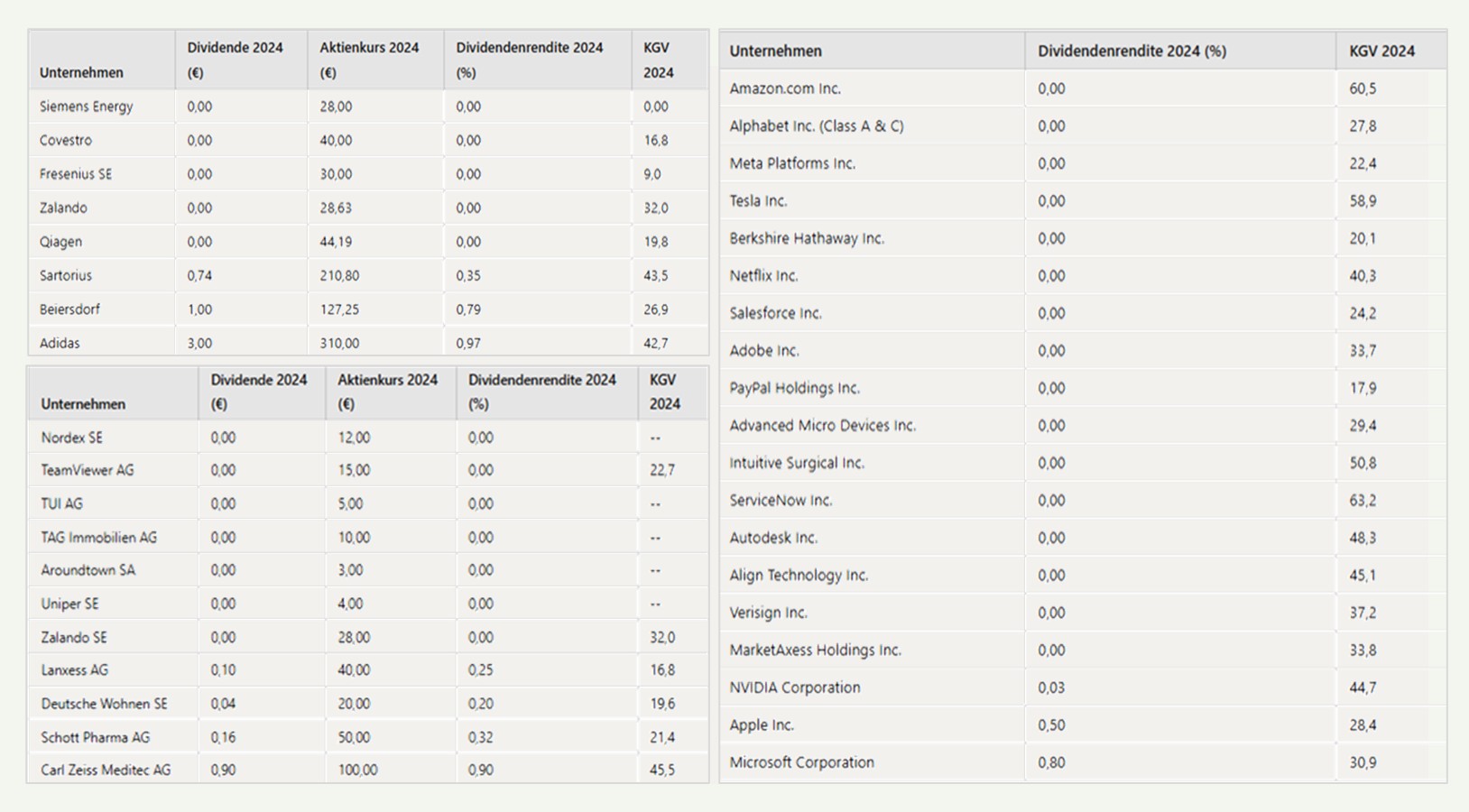Click TeamViewer AG KGV value 22,7
1469x812 pixels.
tap(661, 470)
